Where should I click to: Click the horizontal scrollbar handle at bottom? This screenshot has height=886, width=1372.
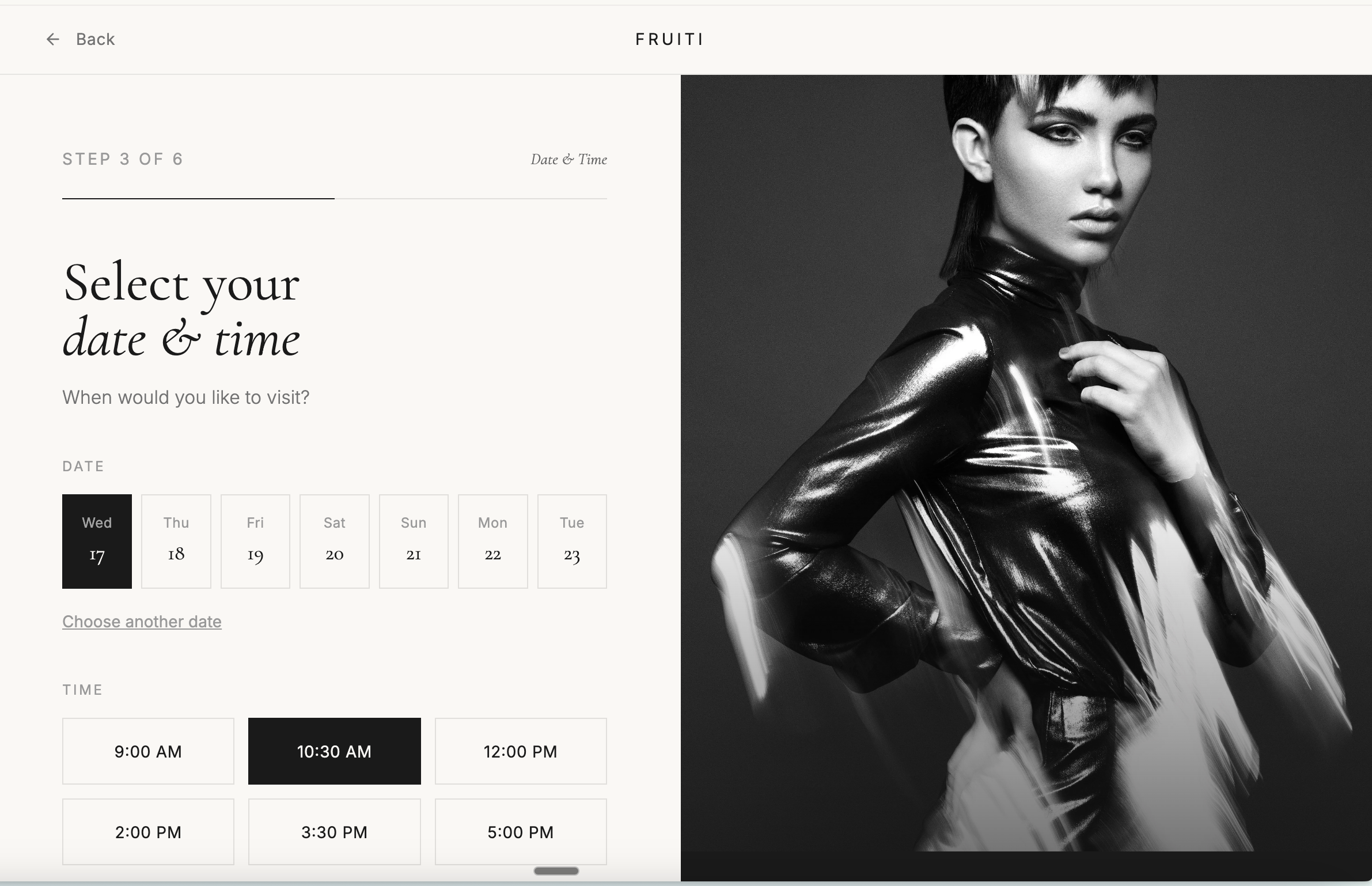pyautogui.click(x=556, y=871)
